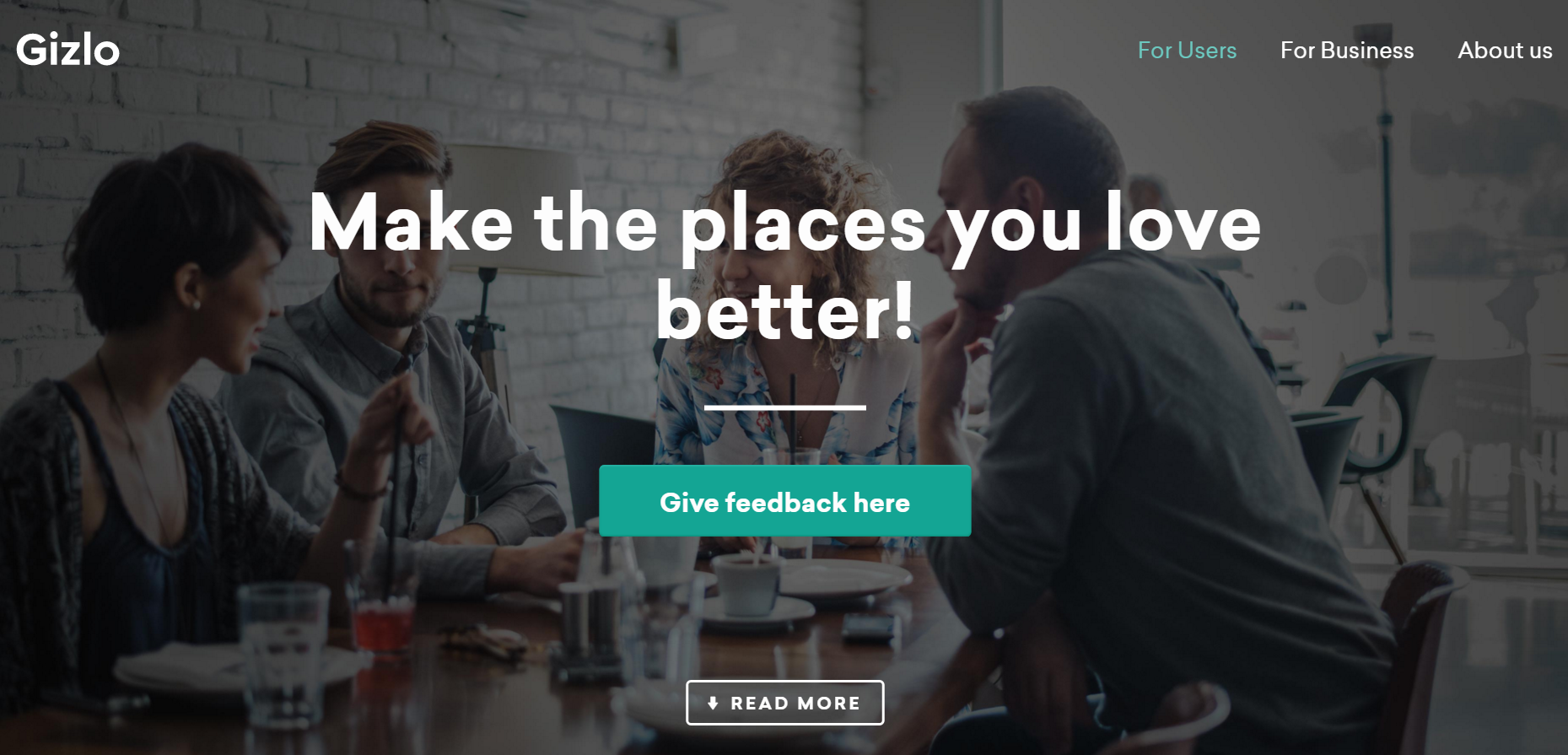Screen dimensions: 1568x755
Task: Click the down arrow icon in Read More
Action: click(x=713, y=703)
